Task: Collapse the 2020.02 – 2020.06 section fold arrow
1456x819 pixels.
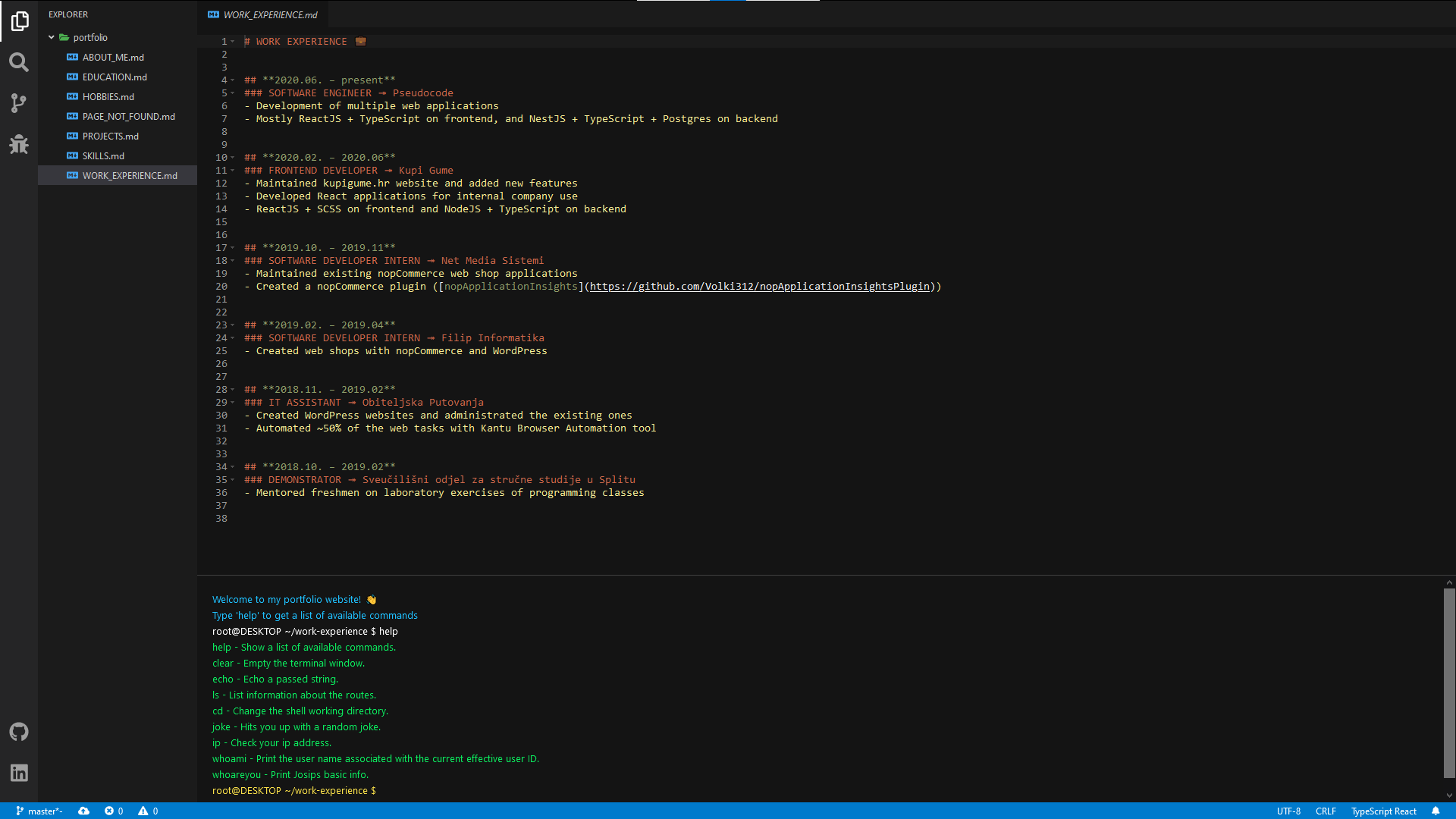Action: [231, 157]
